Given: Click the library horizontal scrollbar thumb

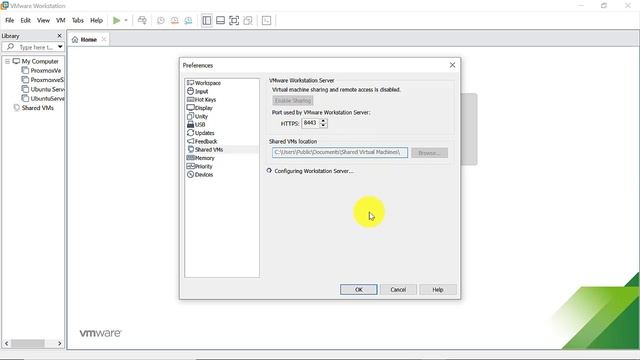Looking at the screenshot, I should click(x=27, y=344).
